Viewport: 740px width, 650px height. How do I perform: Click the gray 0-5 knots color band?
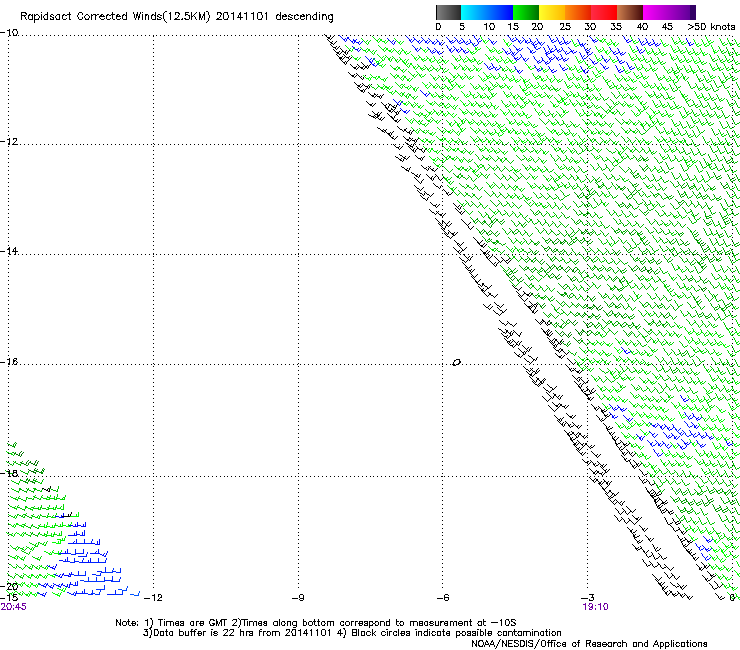tap(448, 12)
